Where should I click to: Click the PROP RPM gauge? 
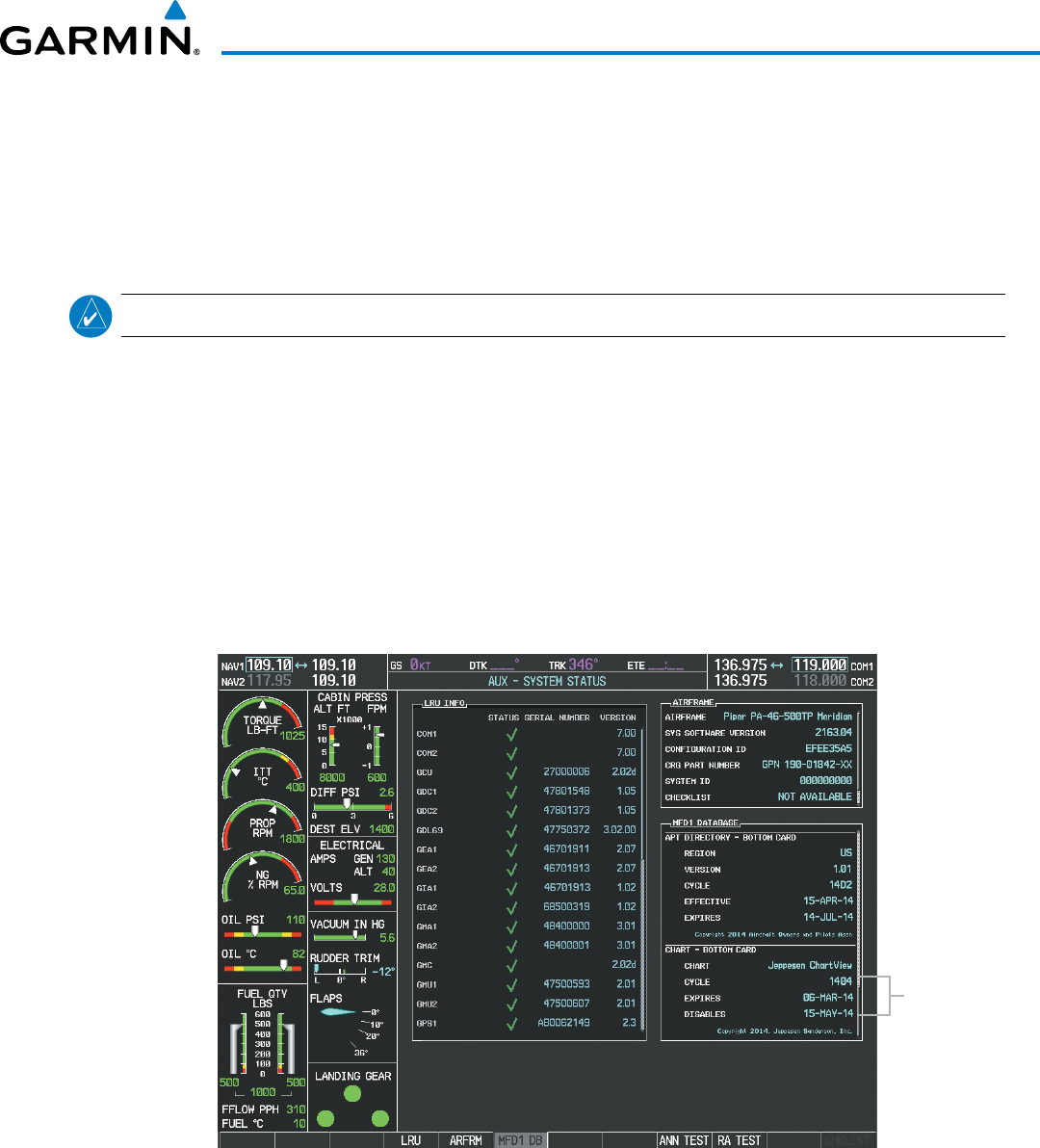pyautogui.click(x=263, y=824)
